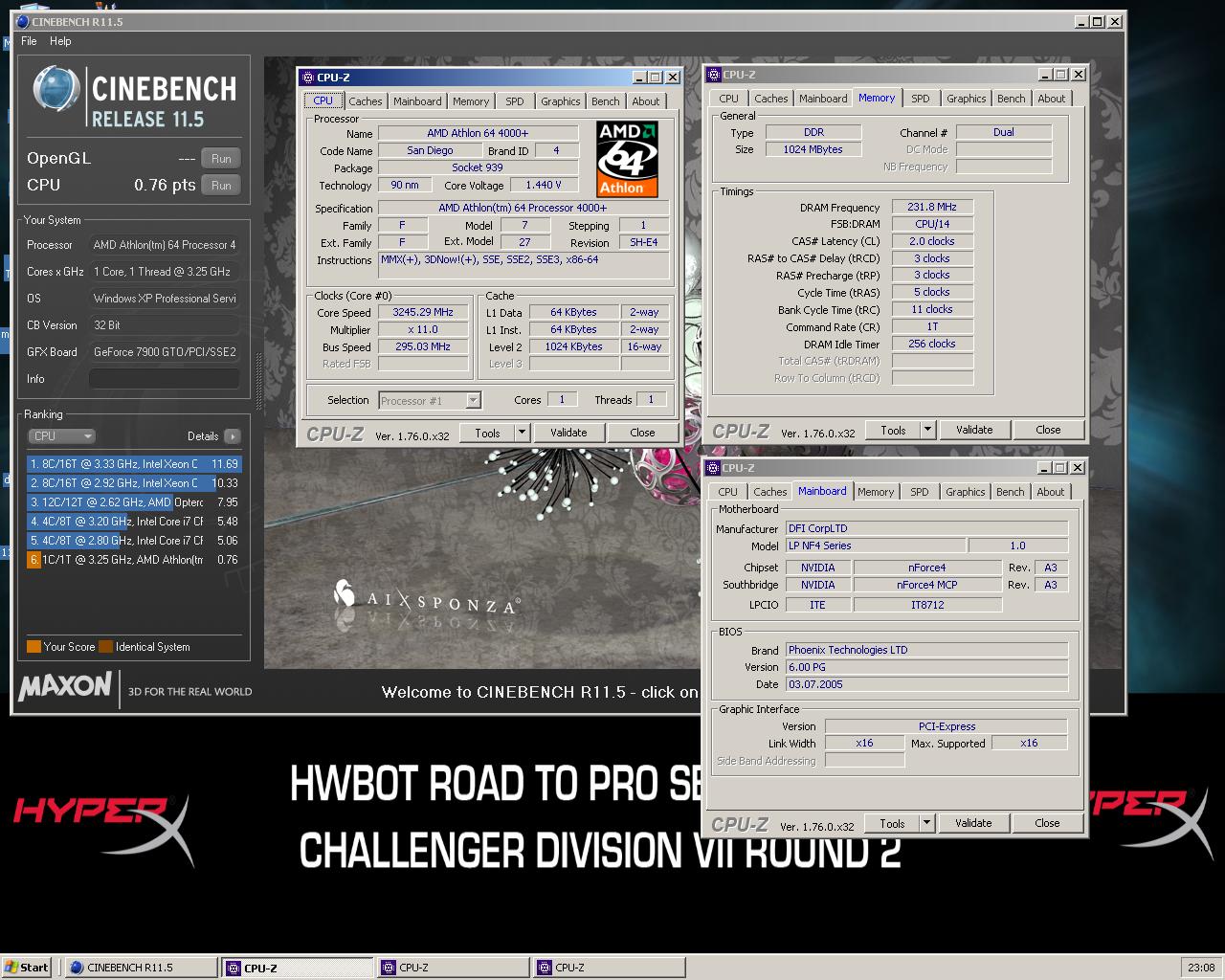1225x980 pixels.
Task: Click the Cinebench title bar icon
Action: click(x=23, y=21)
